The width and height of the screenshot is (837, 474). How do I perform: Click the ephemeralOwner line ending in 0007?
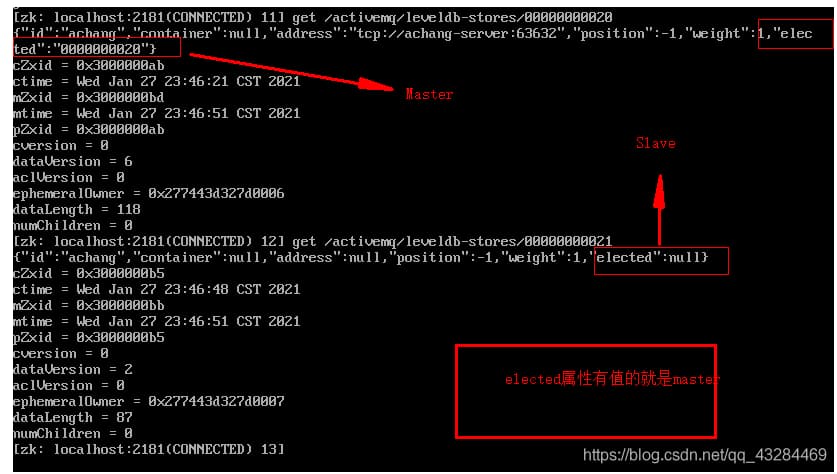pyautogui.click(x=149, y=401)
